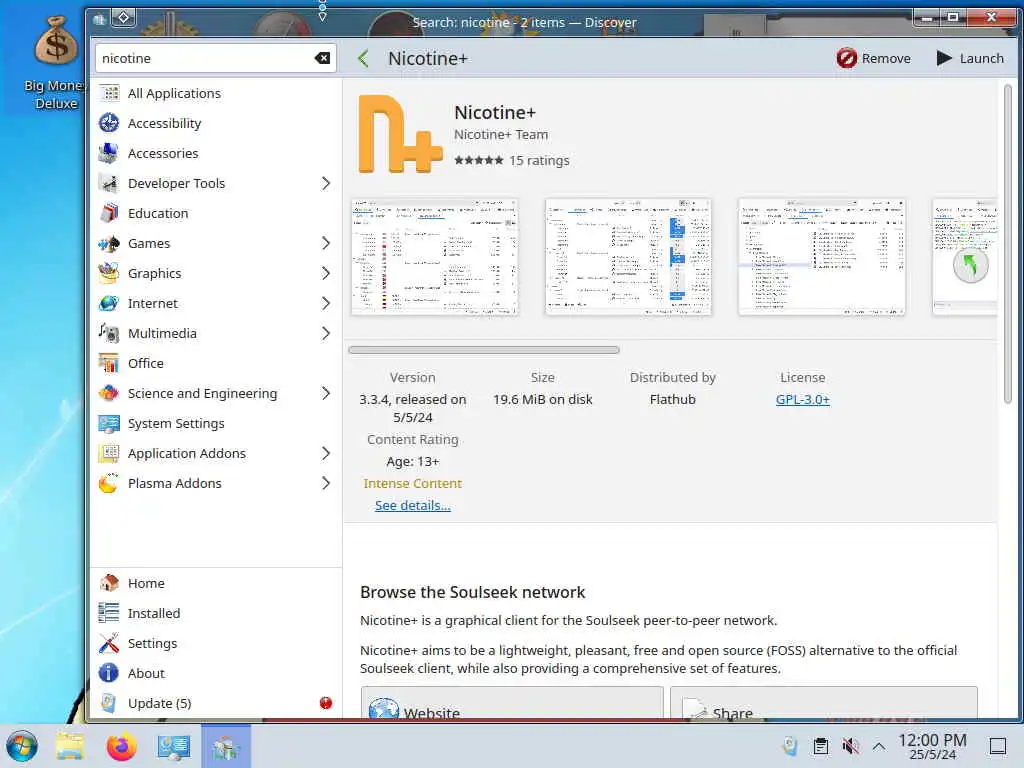
Task: Click the Office chart icon
Action: click(x=109, y=363)
